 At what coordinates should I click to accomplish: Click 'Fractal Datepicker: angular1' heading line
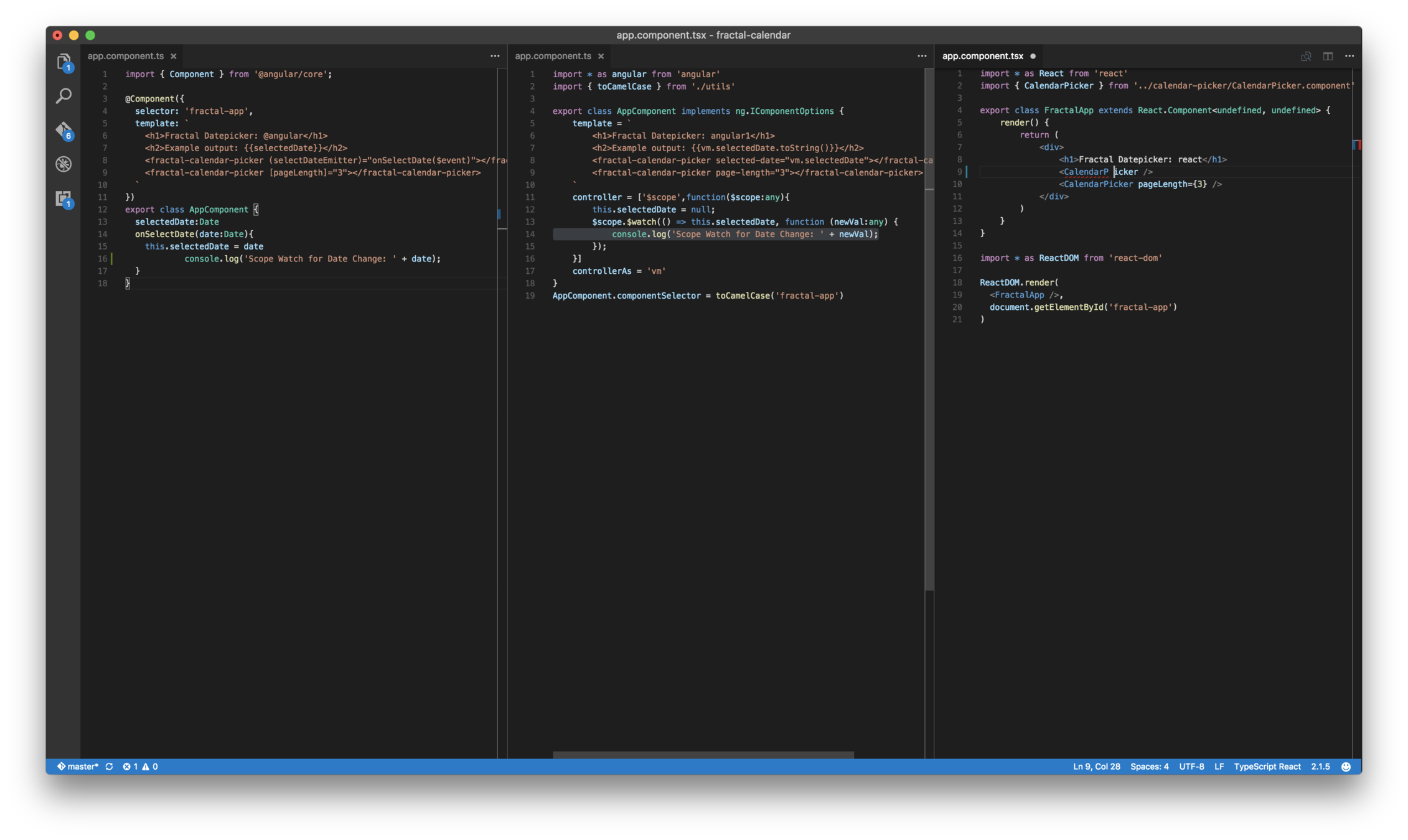tap(683, 136)
